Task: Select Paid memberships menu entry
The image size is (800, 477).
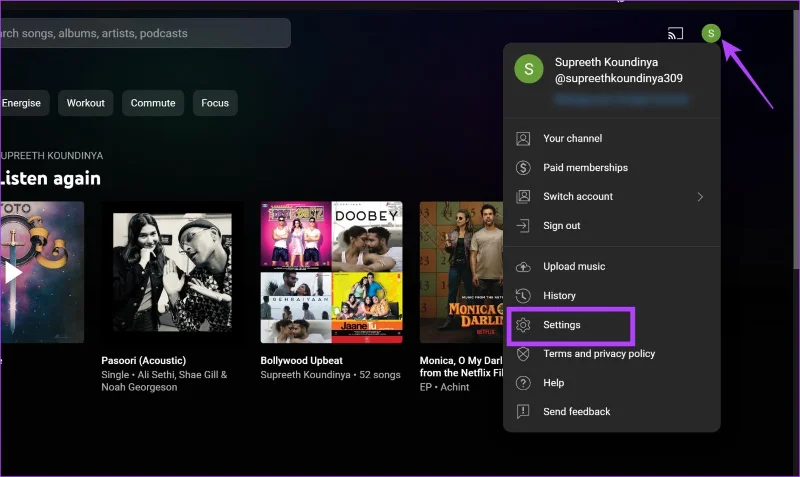Action: tap(612, 168)
